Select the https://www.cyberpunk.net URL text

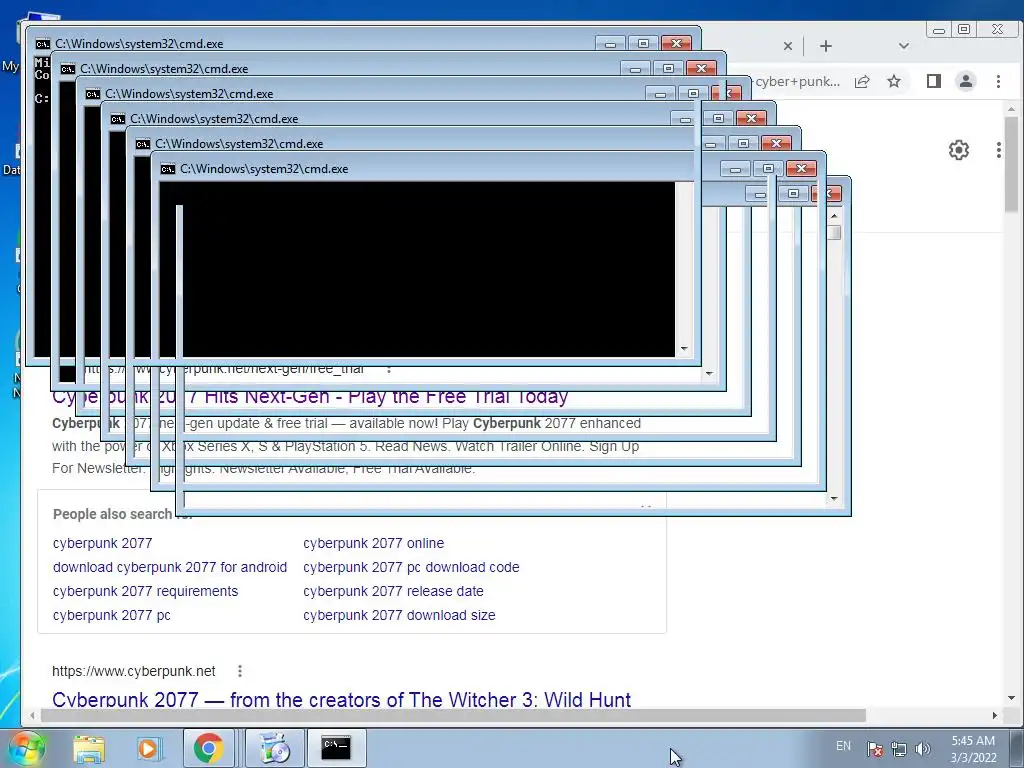134,671
